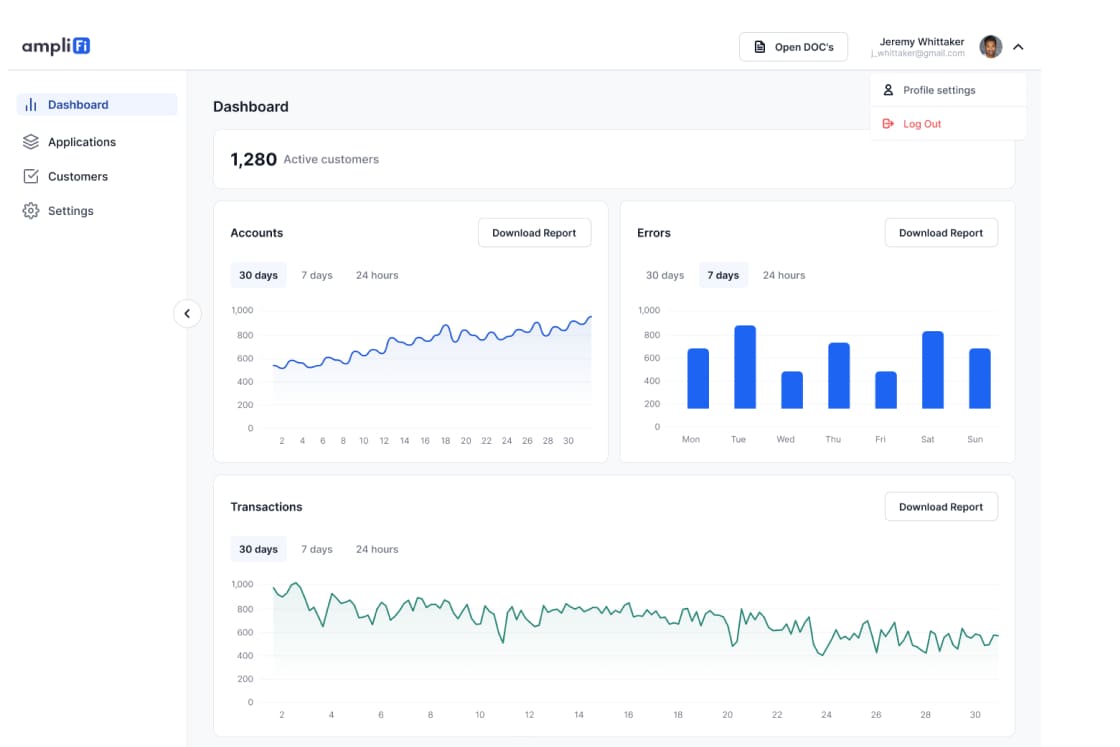Image resolution: width=1120 pixels, height=747 pixels.
Task: Click the Active customers label
Action: coord(331,159)
